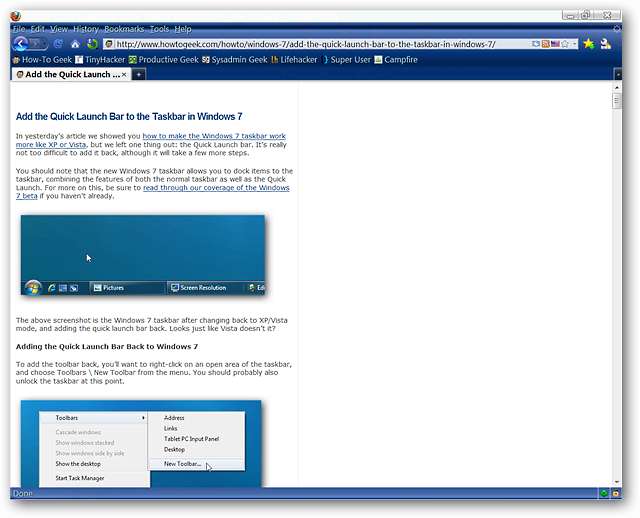Click the TinyHacker bookmark favicon
This screenshot has height=518, width=640.
pos(79,60)
